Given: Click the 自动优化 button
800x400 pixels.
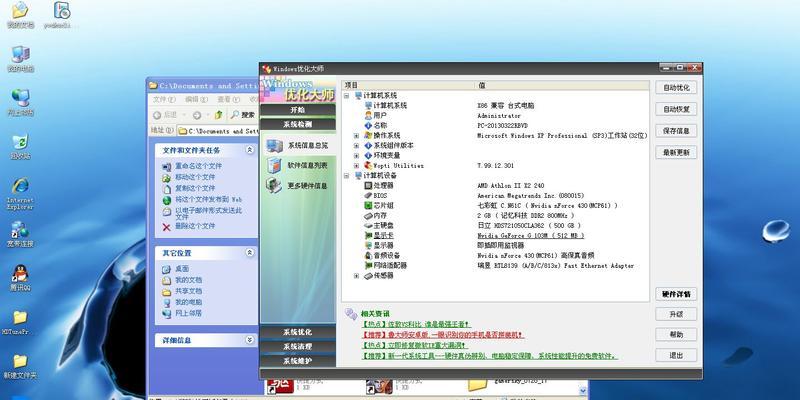Looking at the screenshot, I should pos(676,88).
